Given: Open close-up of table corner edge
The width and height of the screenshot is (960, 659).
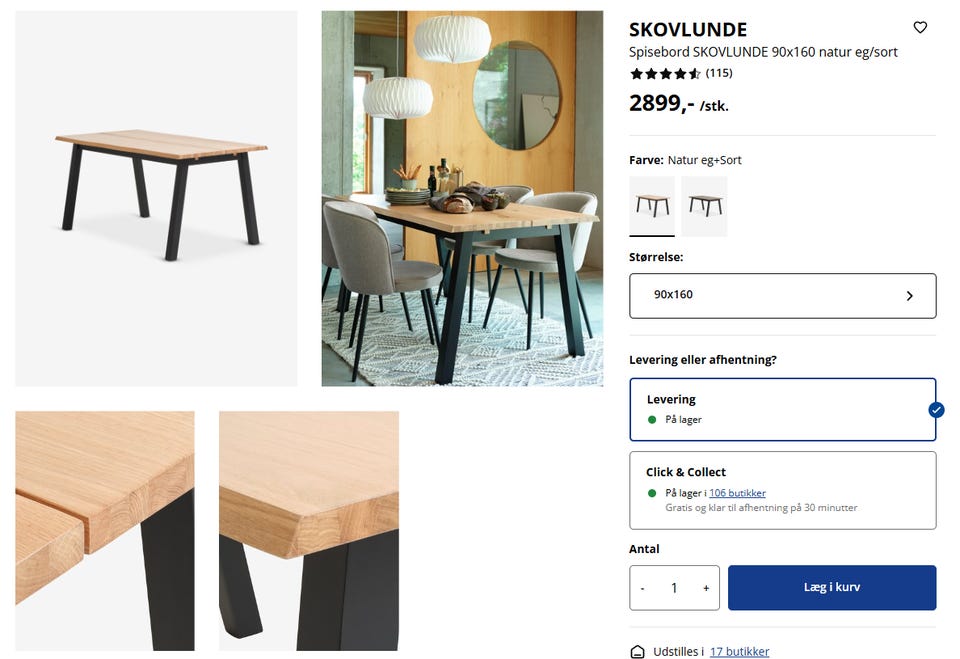Looking at the screenshot, I should pos(309,531).
